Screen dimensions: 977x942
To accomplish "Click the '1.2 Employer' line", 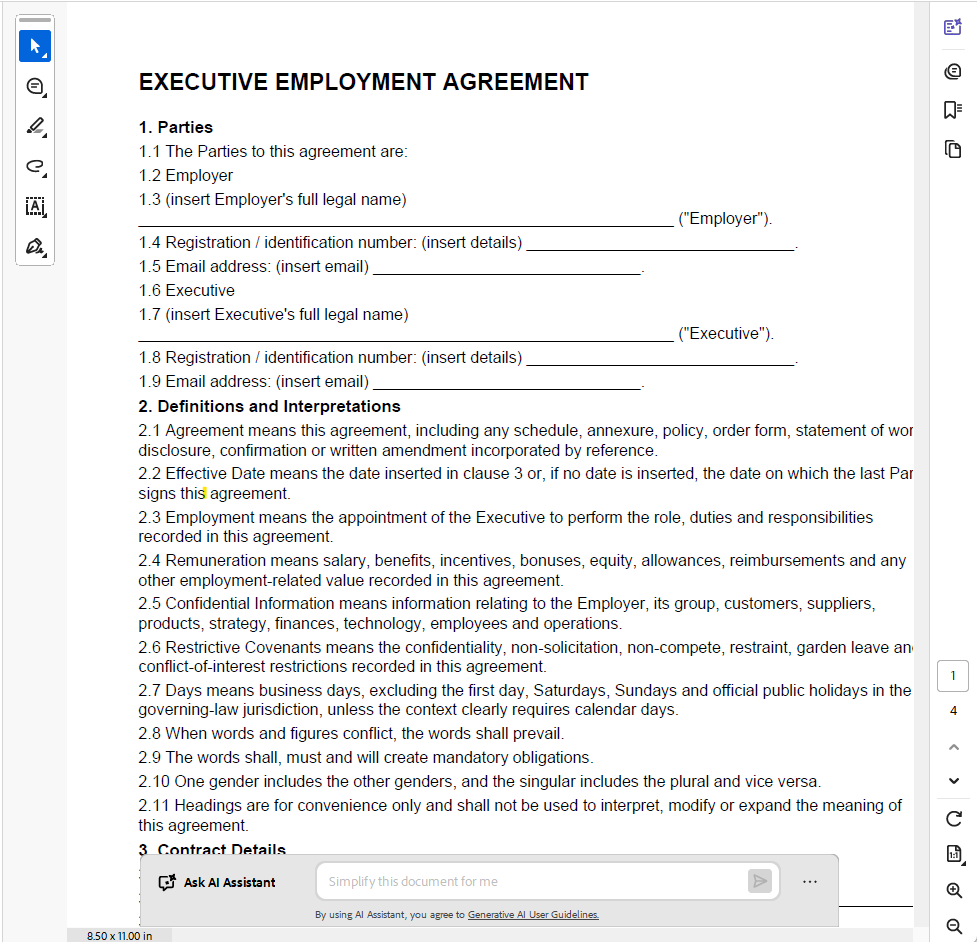I will (186, 176).
